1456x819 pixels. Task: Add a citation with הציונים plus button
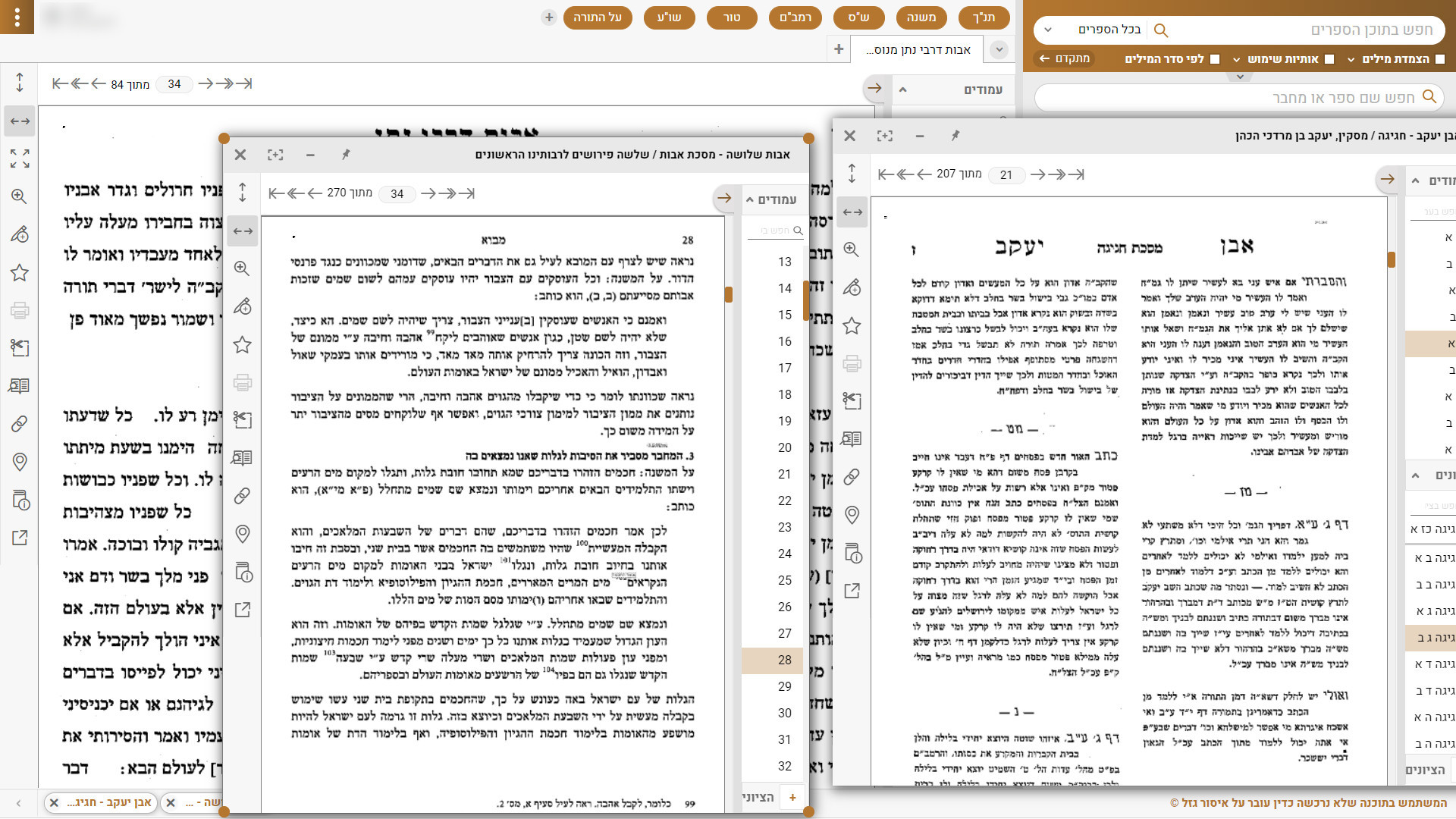pos(792,797)
